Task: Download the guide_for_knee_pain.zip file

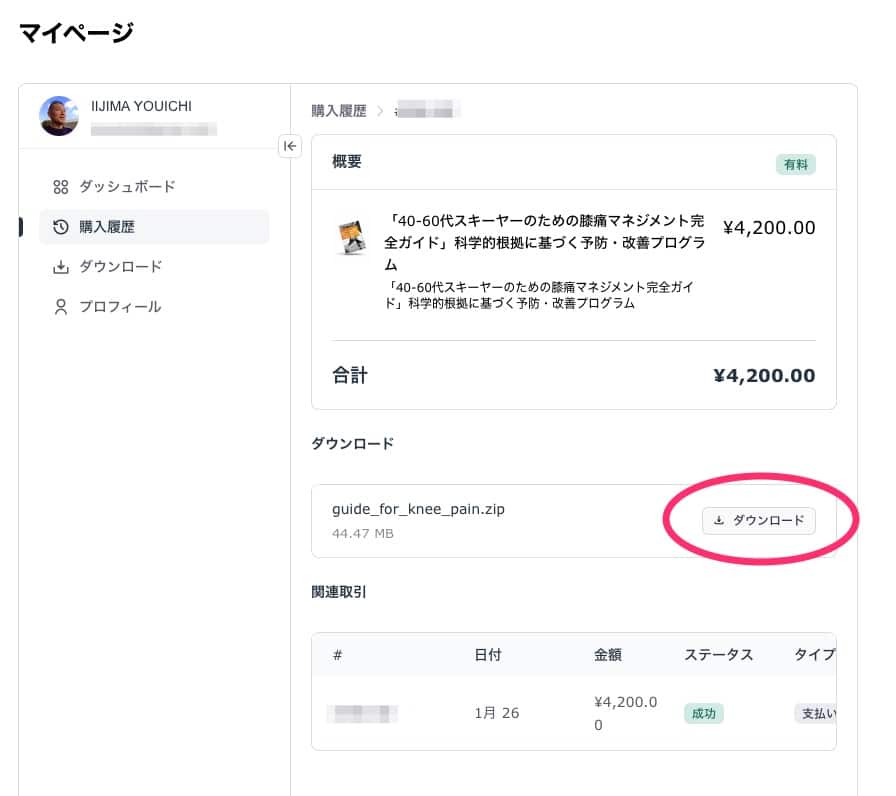Action: pos(759,521)
